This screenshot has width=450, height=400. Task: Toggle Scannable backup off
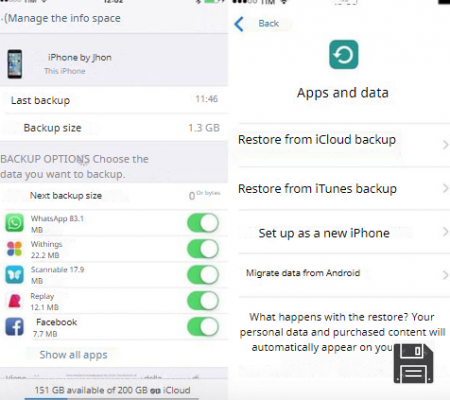203,275
